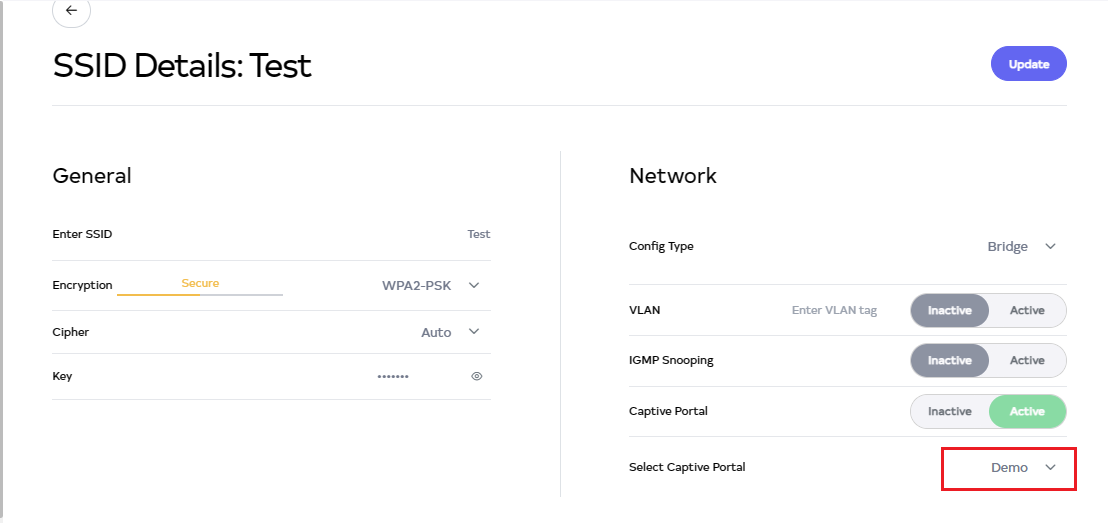Click the back arrow button
This screenshot has width=1108, height=523.
pos(71,10)
